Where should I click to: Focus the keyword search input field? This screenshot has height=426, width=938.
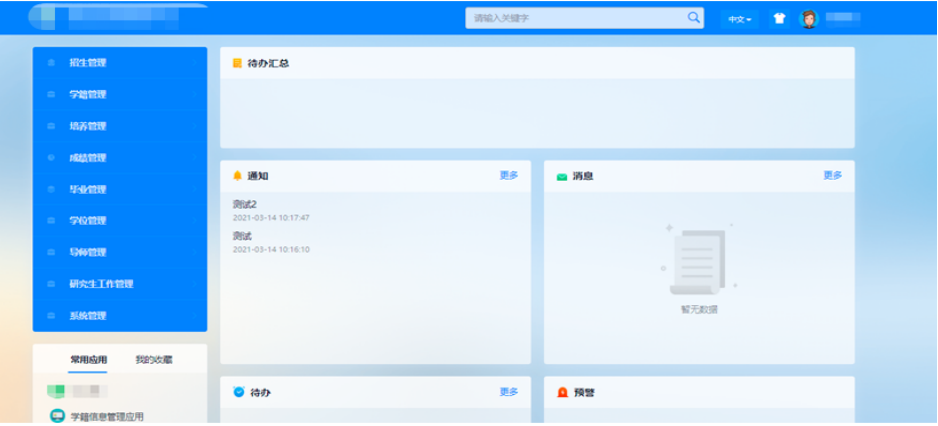pyautogui.click(x=575, y=18)
